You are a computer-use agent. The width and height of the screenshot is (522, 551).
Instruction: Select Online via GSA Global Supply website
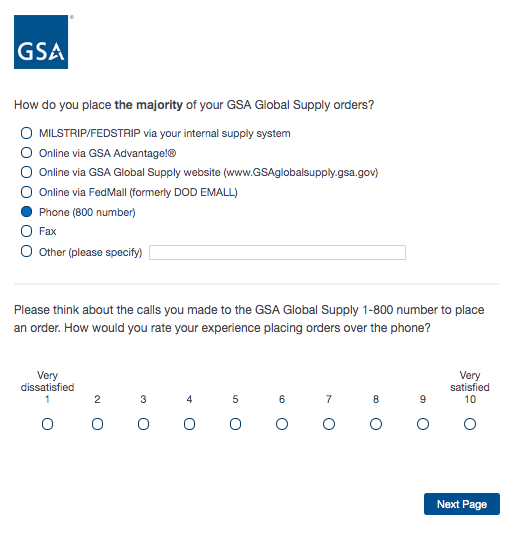point(26,172)
